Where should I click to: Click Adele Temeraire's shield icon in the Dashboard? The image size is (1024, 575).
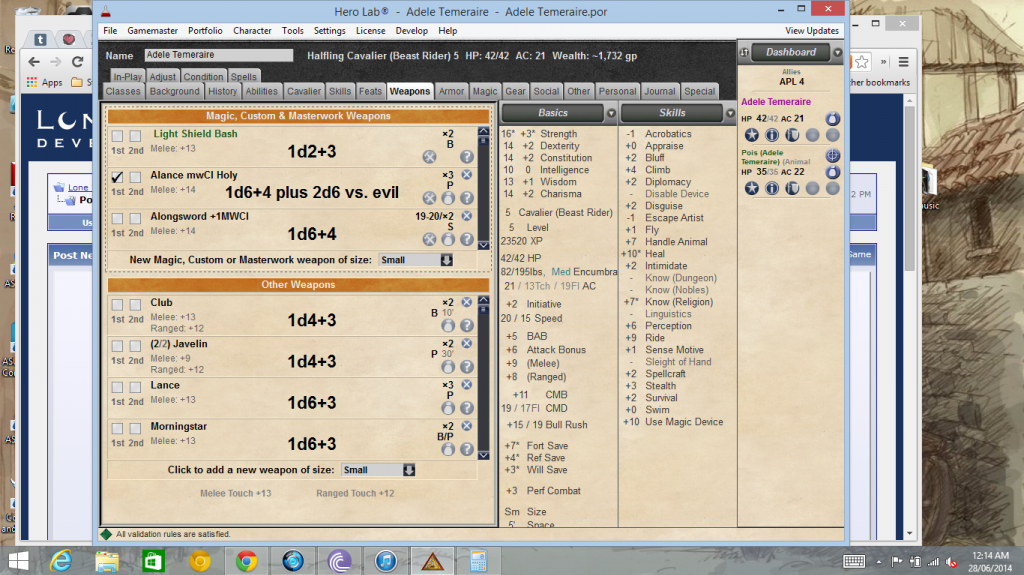click(x=792, y=135)
